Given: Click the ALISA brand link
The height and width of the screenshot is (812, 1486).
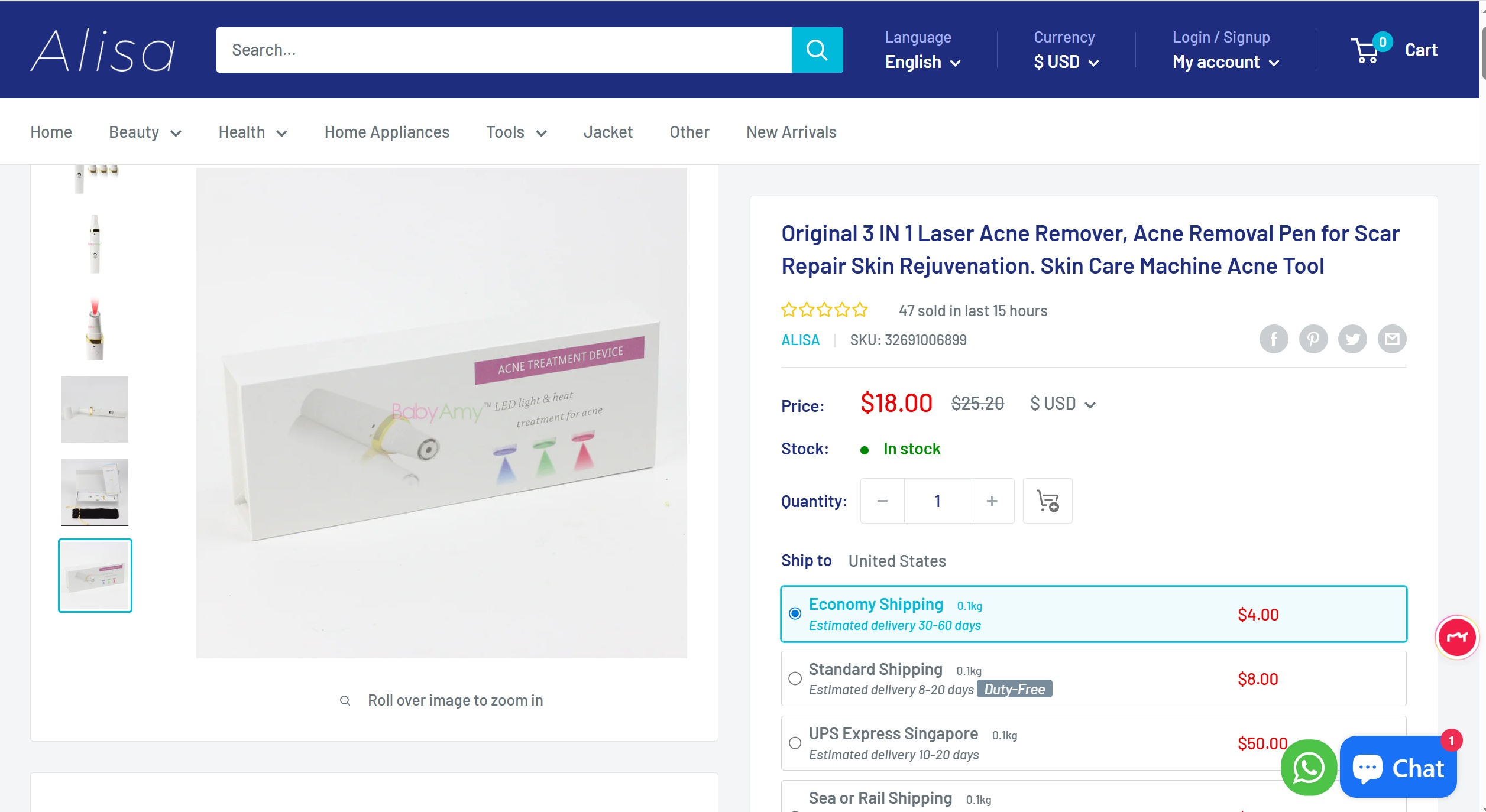Looking at the screenshot, I should 800,340.
